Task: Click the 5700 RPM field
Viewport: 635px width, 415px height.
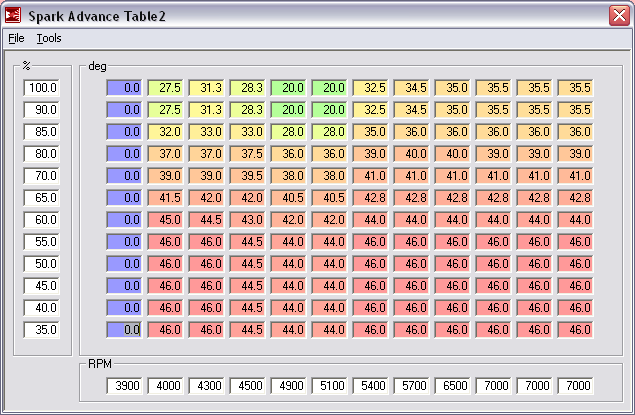Action: tap(412, 385)
